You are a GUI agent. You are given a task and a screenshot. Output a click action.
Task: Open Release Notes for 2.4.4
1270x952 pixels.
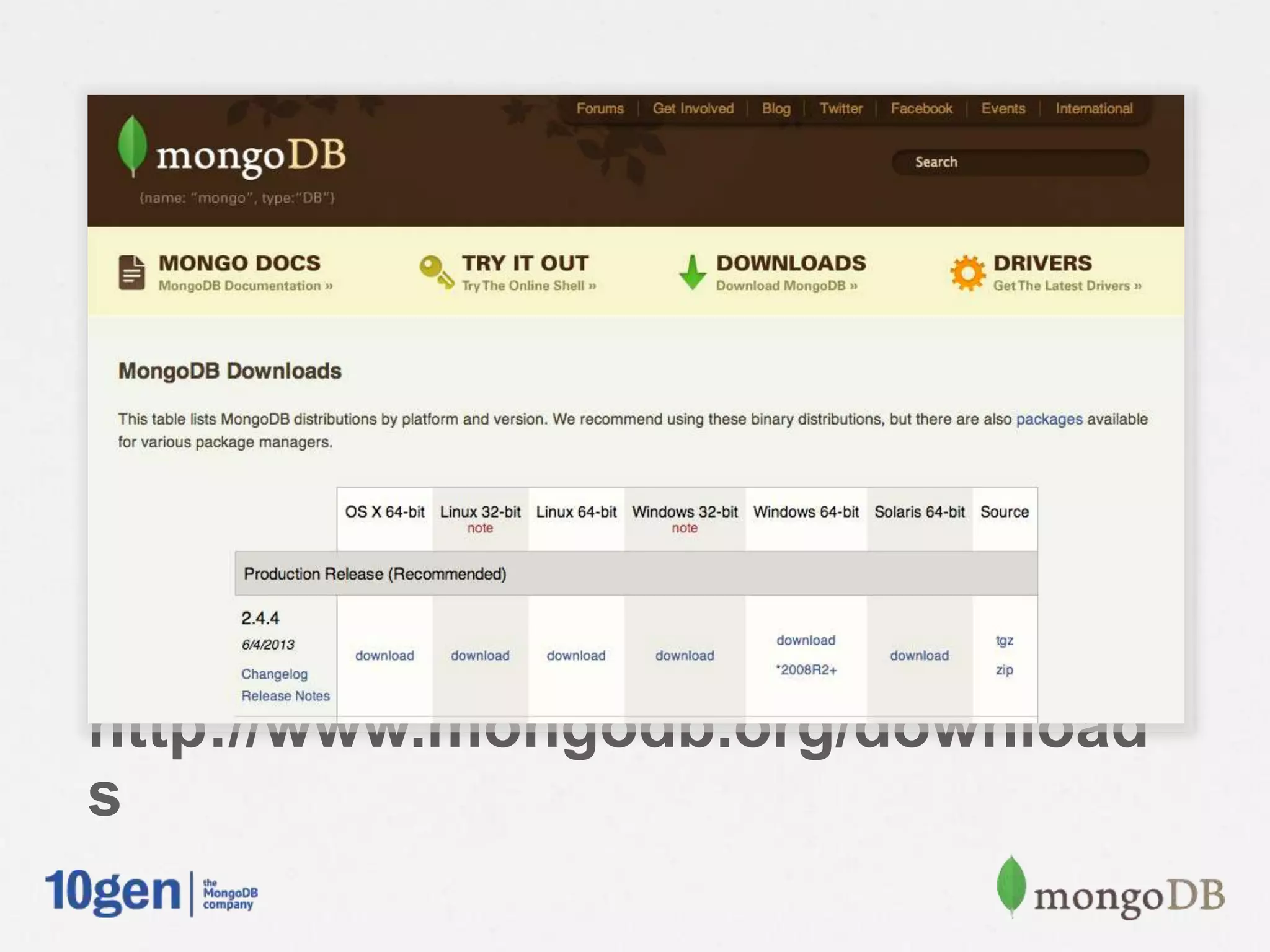coord(285,696)
